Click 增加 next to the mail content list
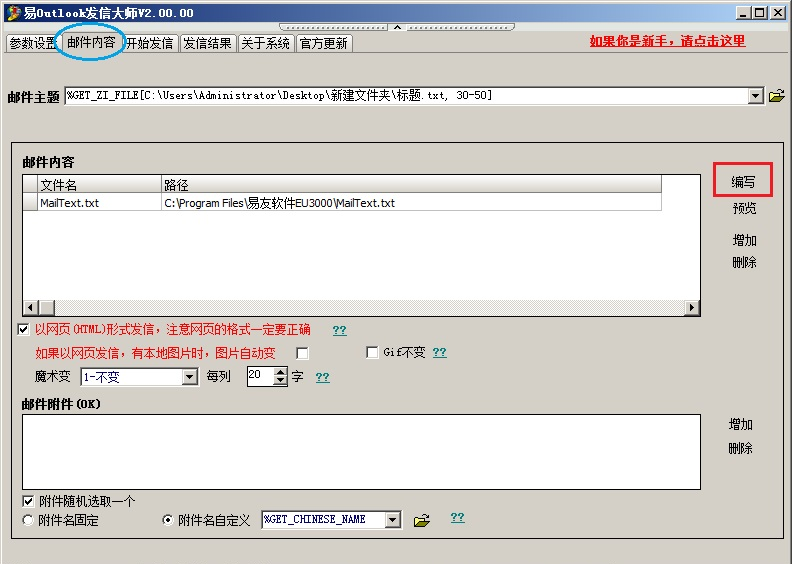The width and height of the screenshot is (792, 564). (x=745, y=240)
